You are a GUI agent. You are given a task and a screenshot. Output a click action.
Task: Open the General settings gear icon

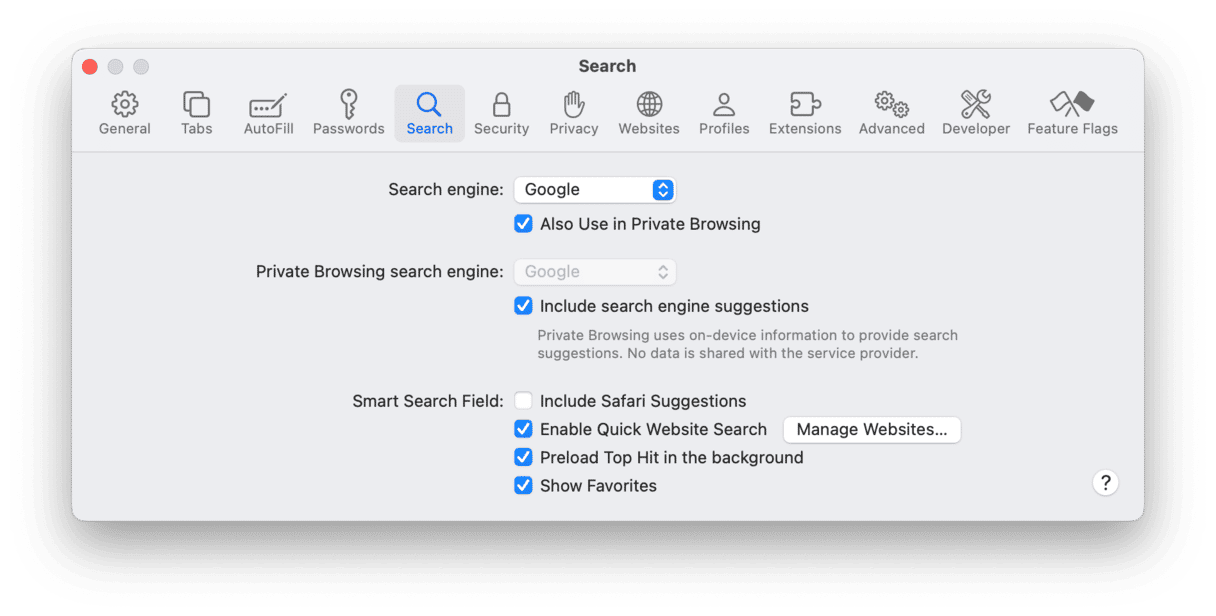[x=125, y=105]
